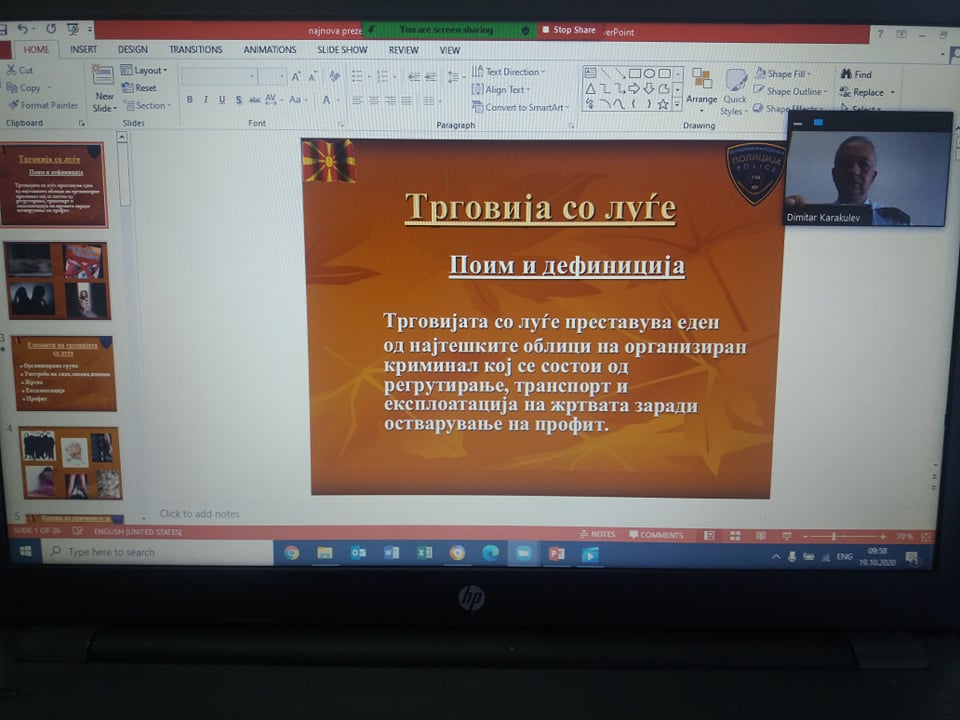Toggle text Shadow formatting
This screenshot has height=720, width=960.
tap(238, 100)
